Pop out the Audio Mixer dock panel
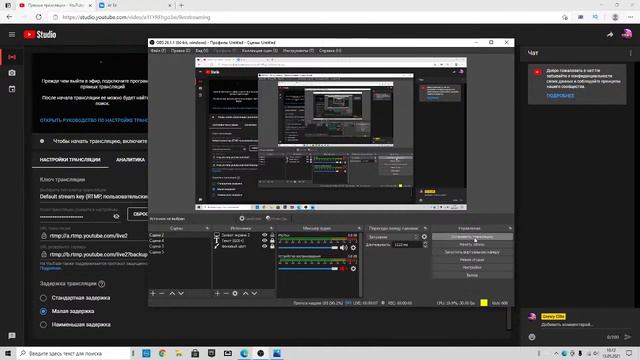Image resolution: width=640 pixels, height=360 pixels. (359, 228)
